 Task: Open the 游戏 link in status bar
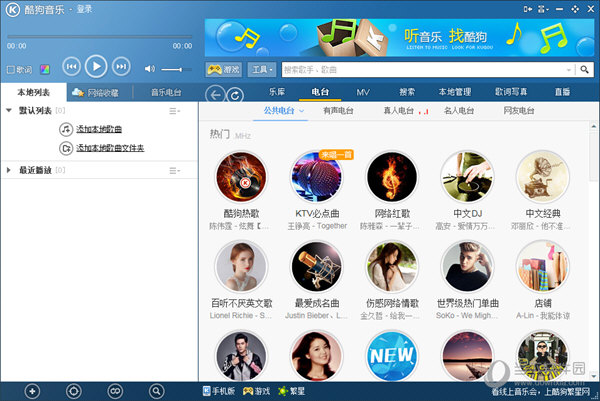[256, 391]
